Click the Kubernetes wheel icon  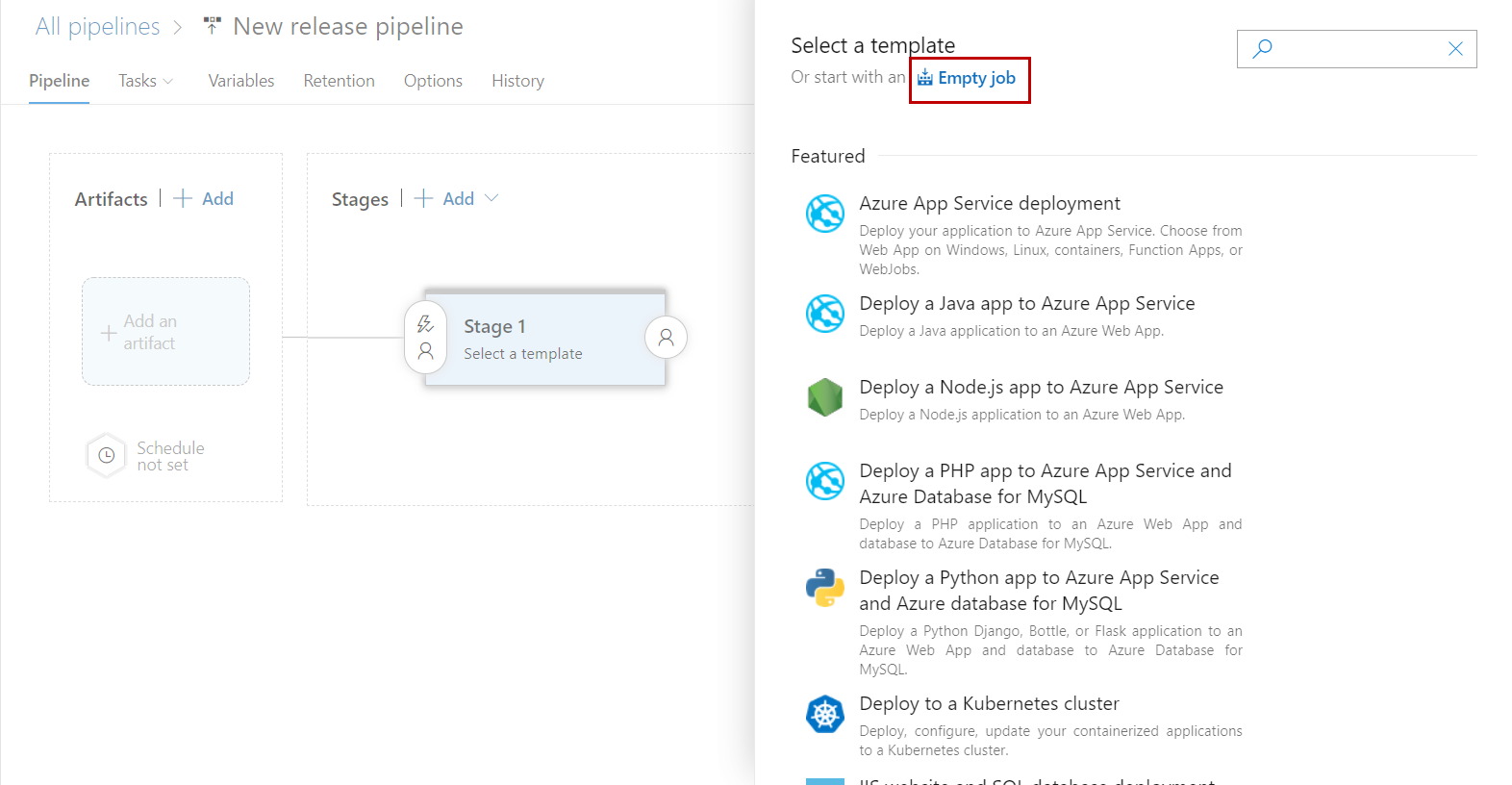point(825,714)
